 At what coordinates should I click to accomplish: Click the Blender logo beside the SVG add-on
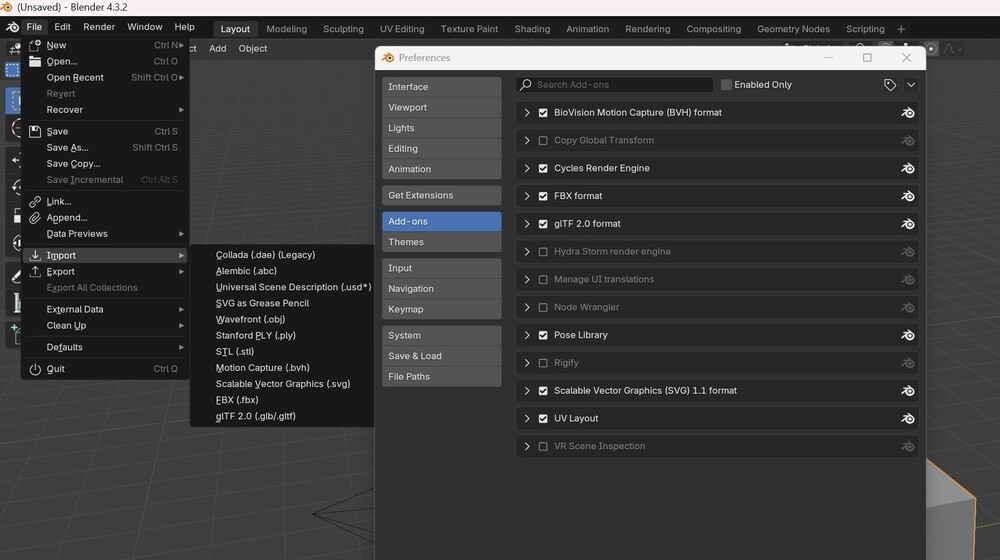coord(908,391)
